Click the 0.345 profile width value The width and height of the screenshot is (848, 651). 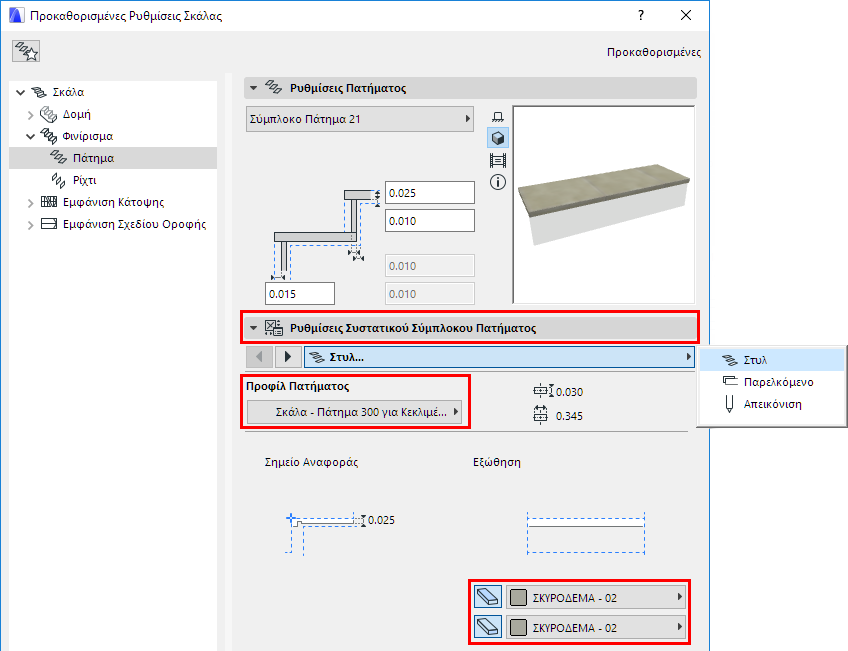point(569,416)
